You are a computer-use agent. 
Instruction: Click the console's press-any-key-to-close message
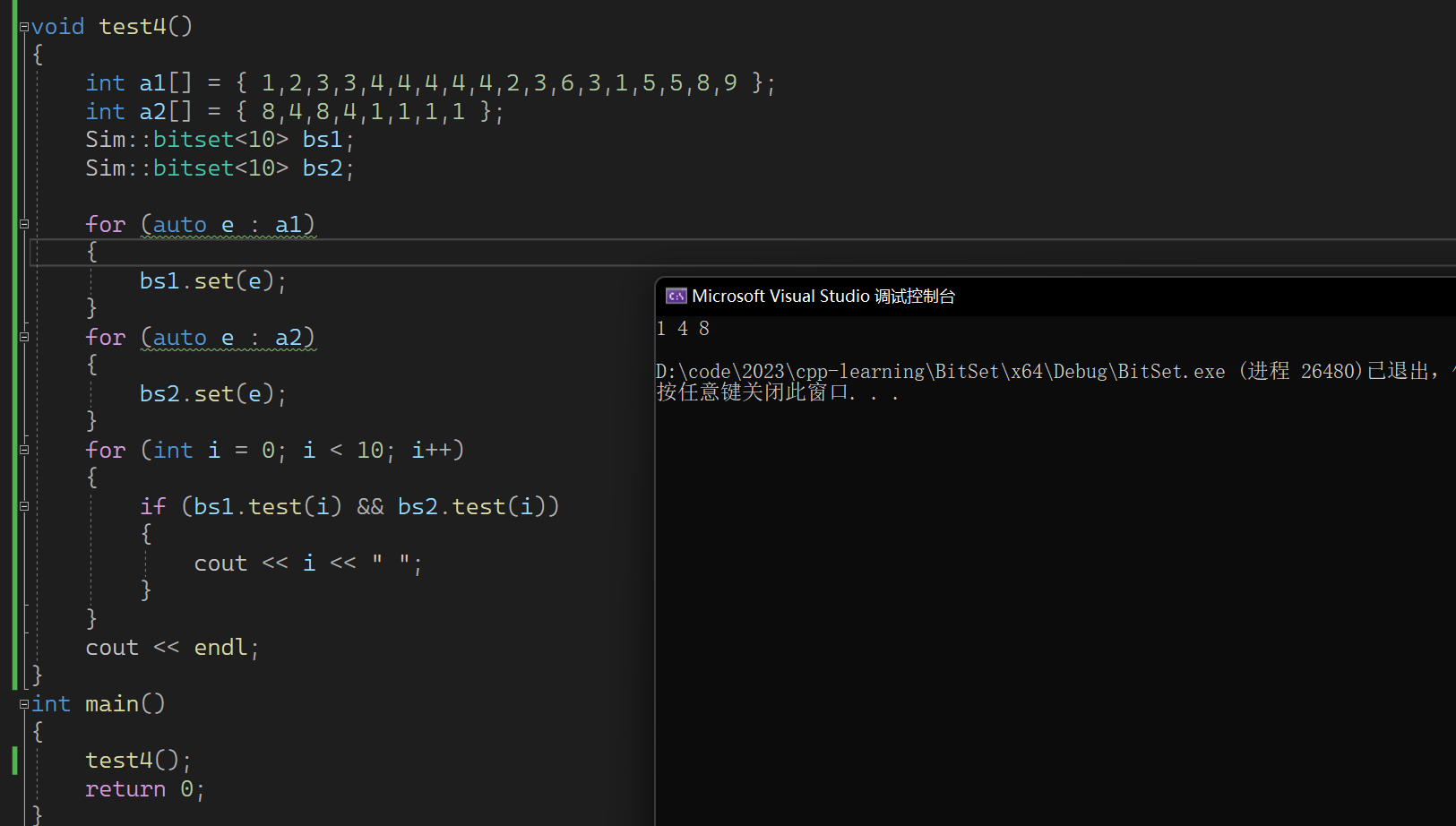pos(777,392)
